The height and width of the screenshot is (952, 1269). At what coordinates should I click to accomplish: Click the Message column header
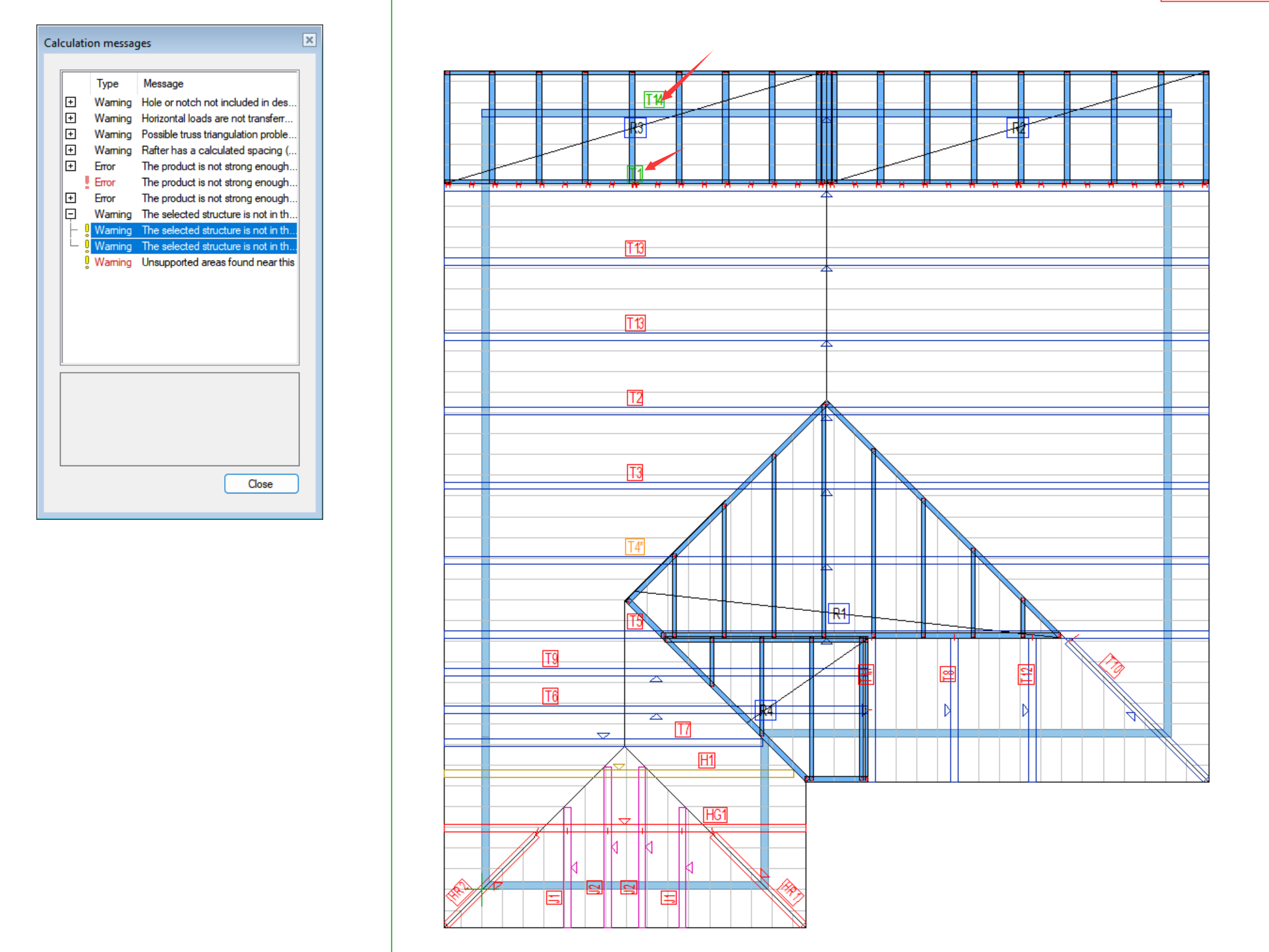163,83
